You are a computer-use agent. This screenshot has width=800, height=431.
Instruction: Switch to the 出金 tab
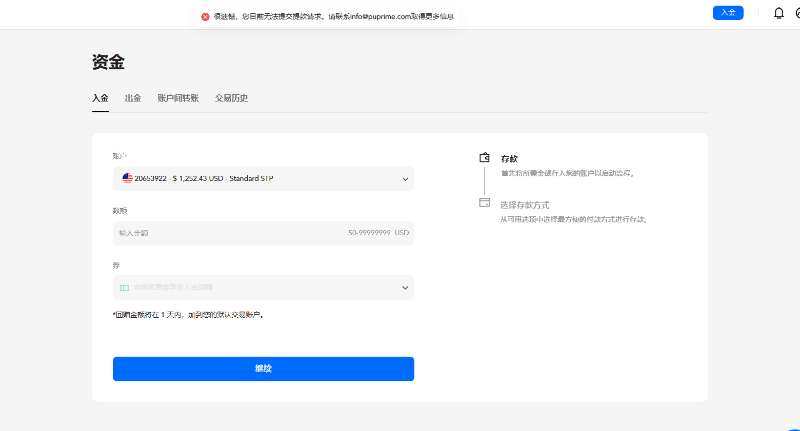pos(133,98)
